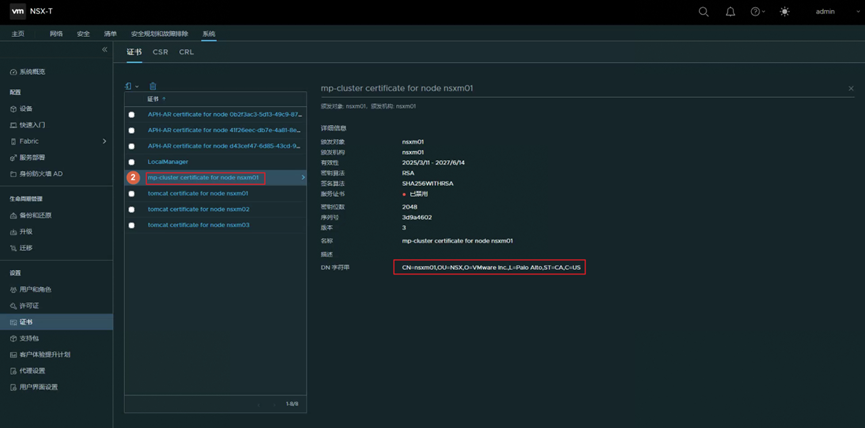This screenshot has height=428, width=865.
Task: Switch to the CRL sub-tab
Action: tap(186, 52)
